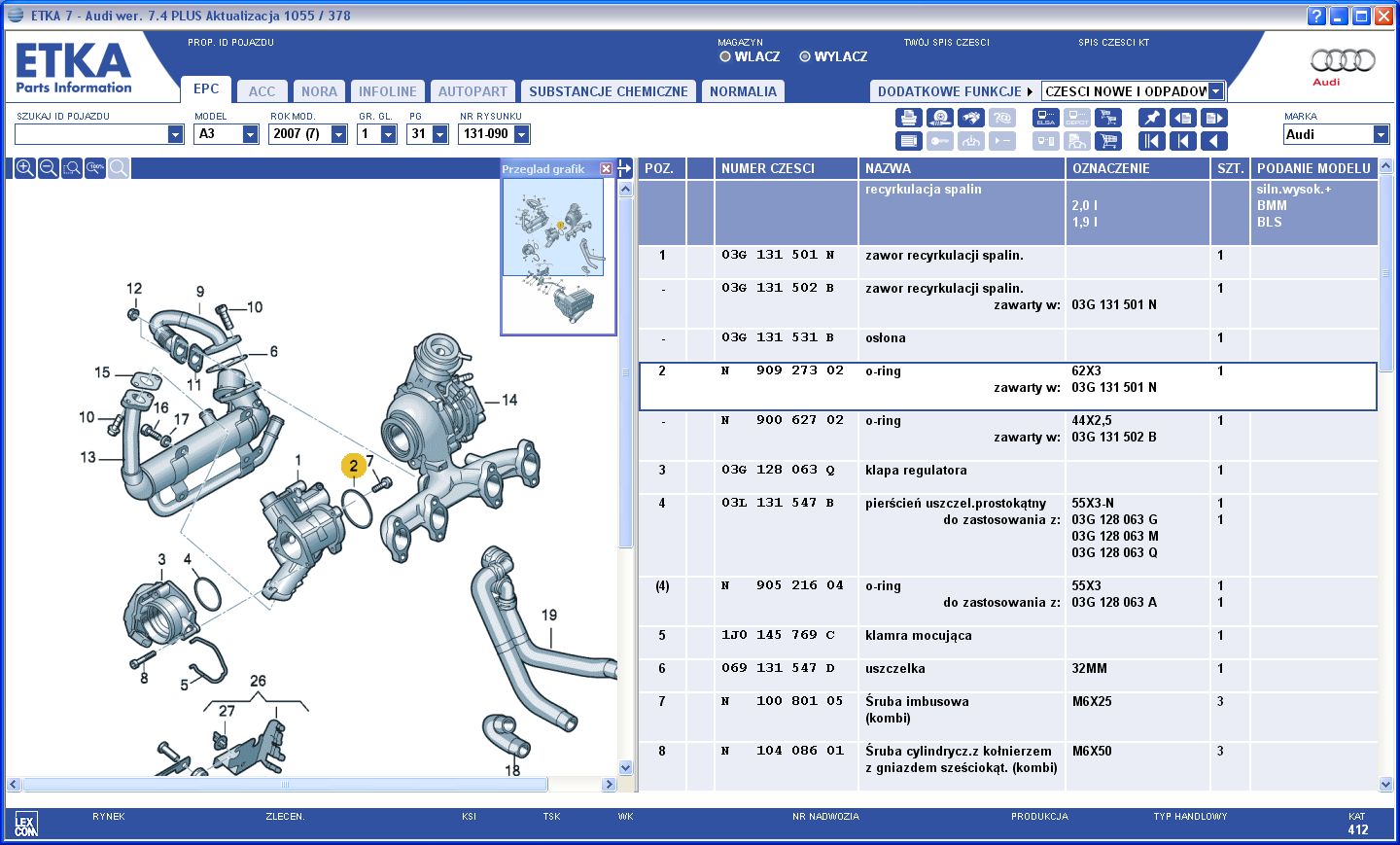1400x845 pixels.
Task: Click the illustration vertical scrollbar thumb
Action: [x=625, y=372]
